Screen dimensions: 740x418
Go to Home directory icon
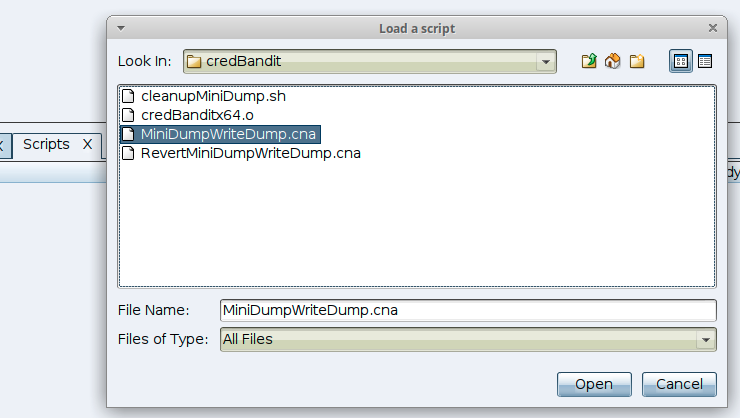pyautogui.click(x=612, y=62)
